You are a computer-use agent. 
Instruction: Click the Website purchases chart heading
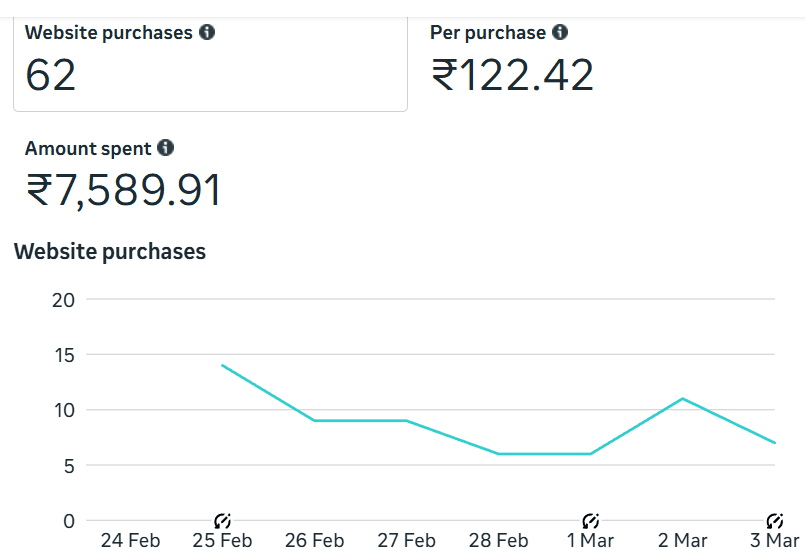(x=110, y=251)
